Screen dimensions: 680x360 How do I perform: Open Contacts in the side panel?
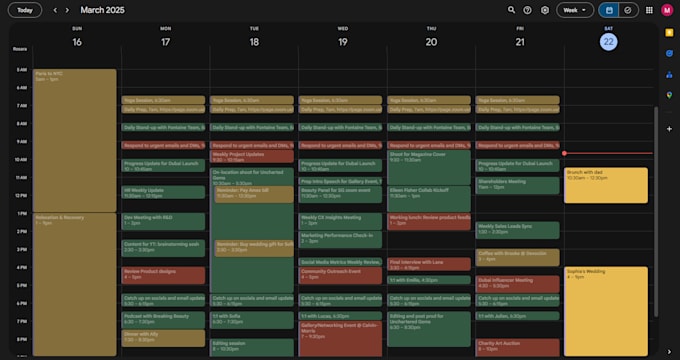(669, 74)
